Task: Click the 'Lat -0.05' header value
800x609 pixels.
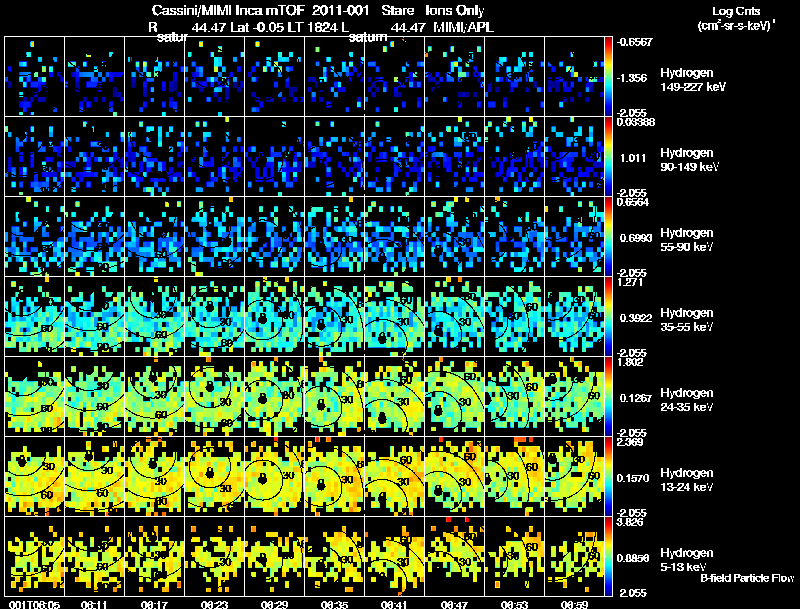Action: coord(259,27)
